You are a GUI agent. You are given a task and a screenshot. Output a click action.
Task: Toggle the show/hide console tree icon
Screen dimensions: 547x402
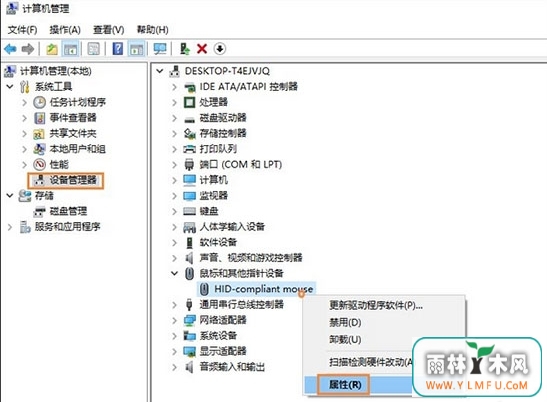(x=70, y=49)
